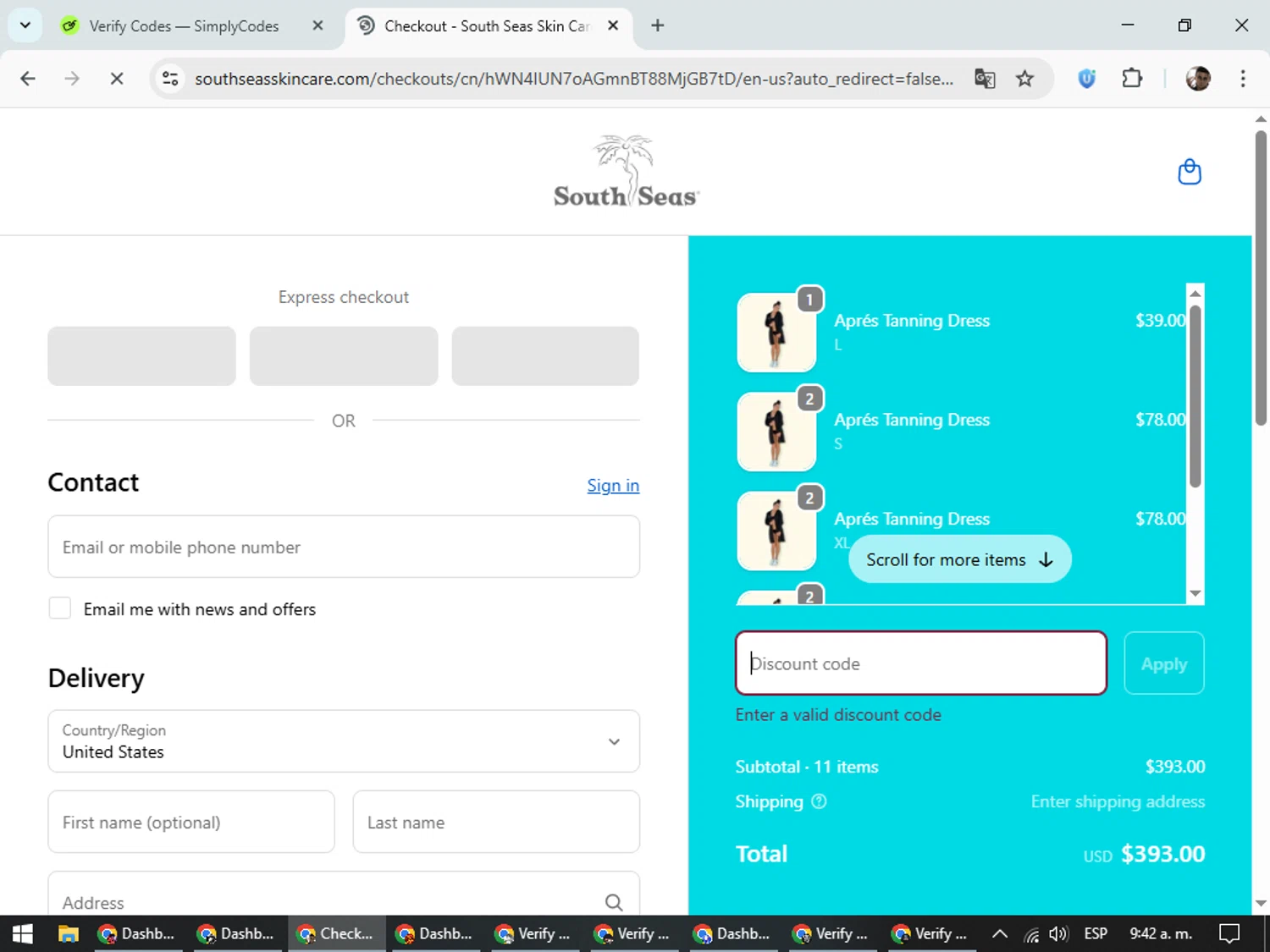The width and height of the screenshot is (1270, 952).
Task: Click the browser forward arrow
Action: coord(72,79)
